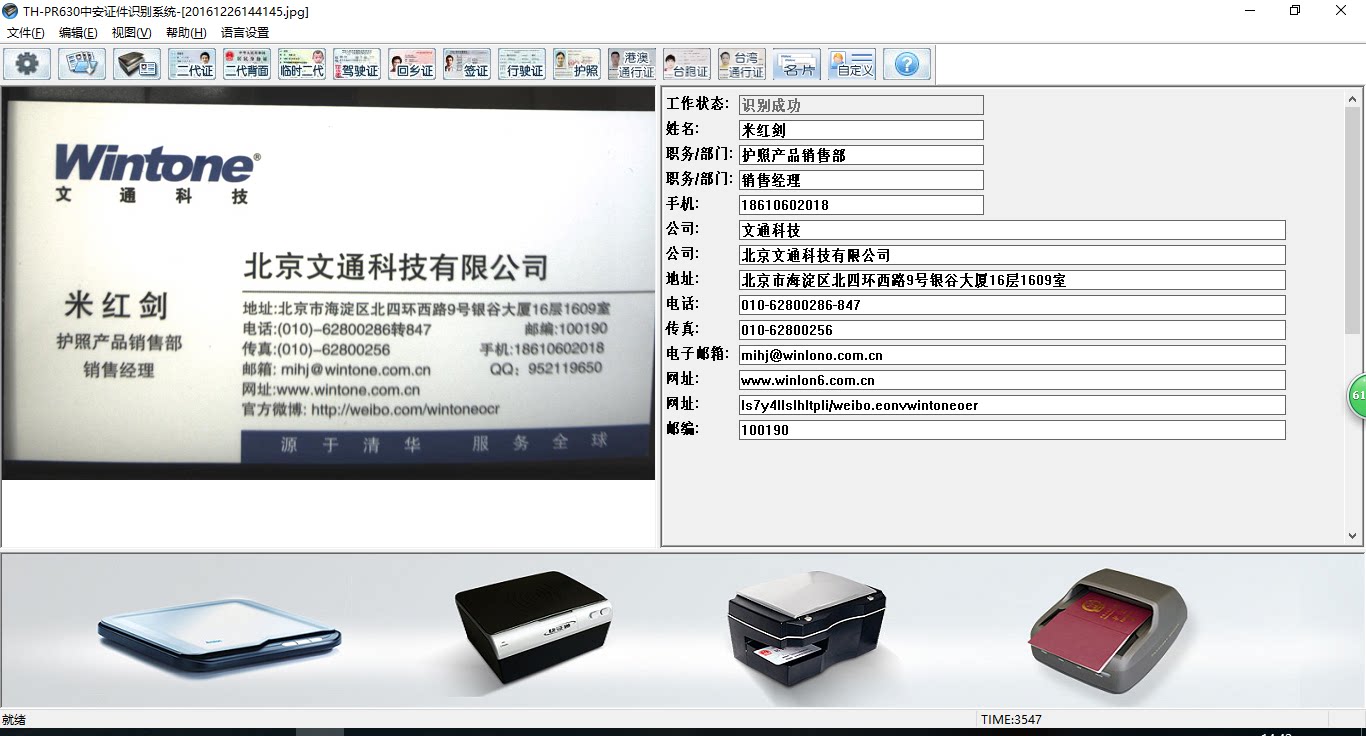Click the field containing 销售经理
The image size is (1366, 736).
[x=861, y=180]
